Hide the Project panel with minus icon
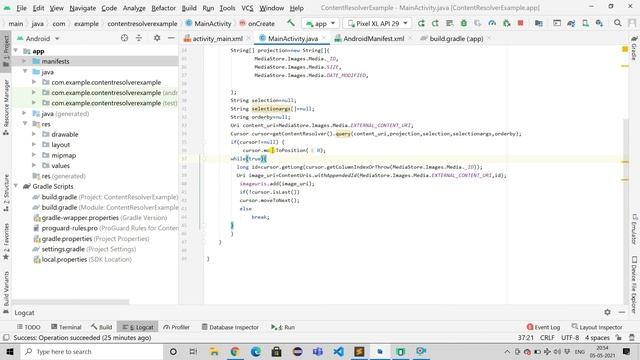640x360 pixels. click(171, 38)
